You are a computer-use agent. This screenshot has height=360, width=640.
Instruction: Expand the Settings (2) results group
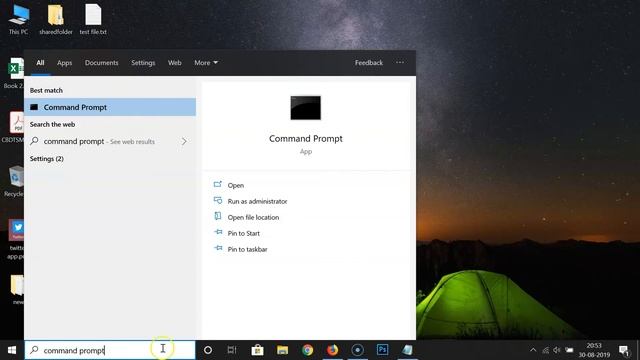tap(47, 158)
